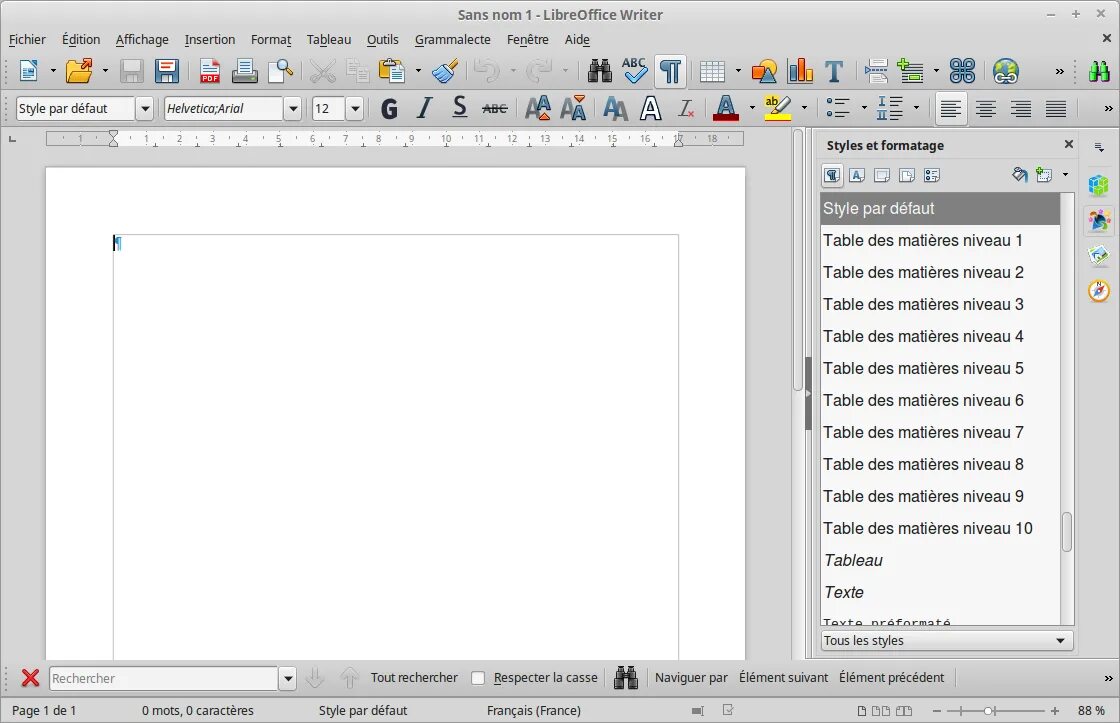Activate Fill Format Mode icon
Image resolution: width=1120 pixels, height=723 pixels.
tap(1020, 174)
